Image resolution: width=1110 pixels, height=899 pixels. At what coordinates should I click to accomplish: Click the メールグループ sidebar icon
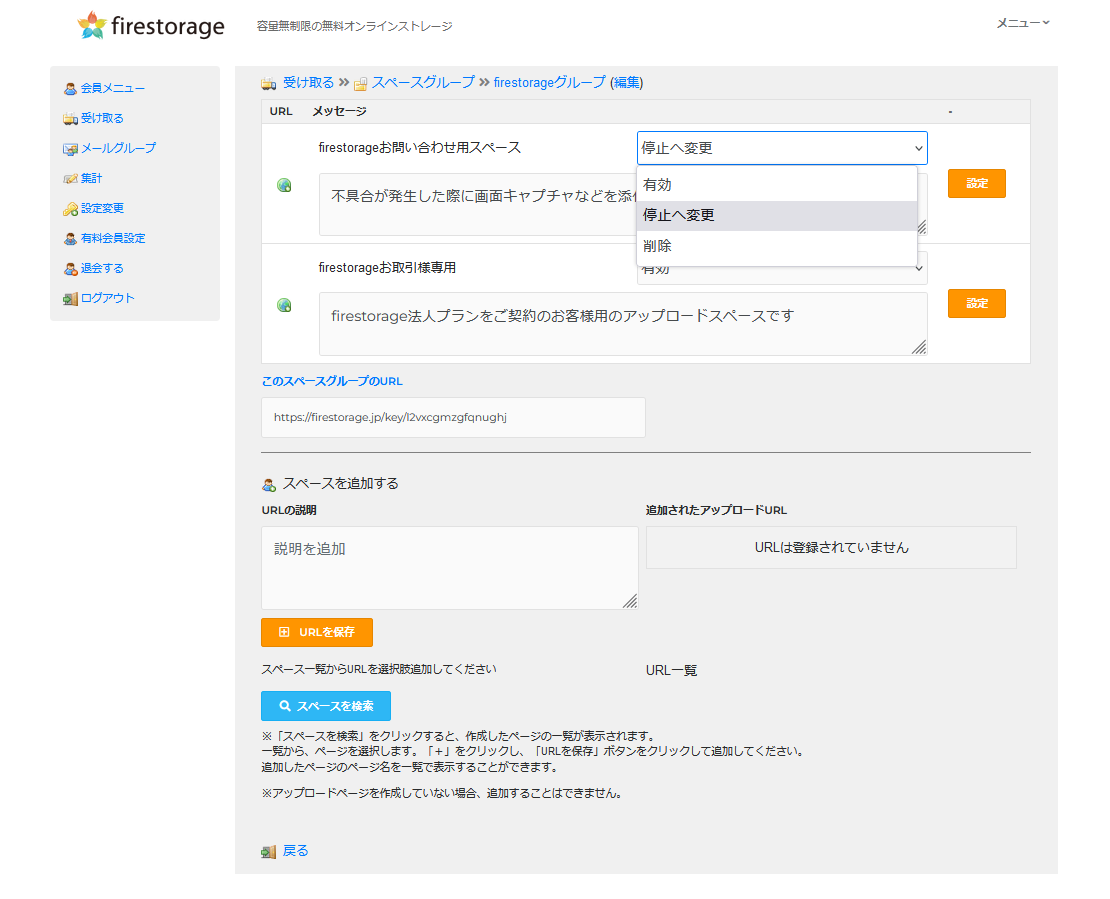click(70, 149)
